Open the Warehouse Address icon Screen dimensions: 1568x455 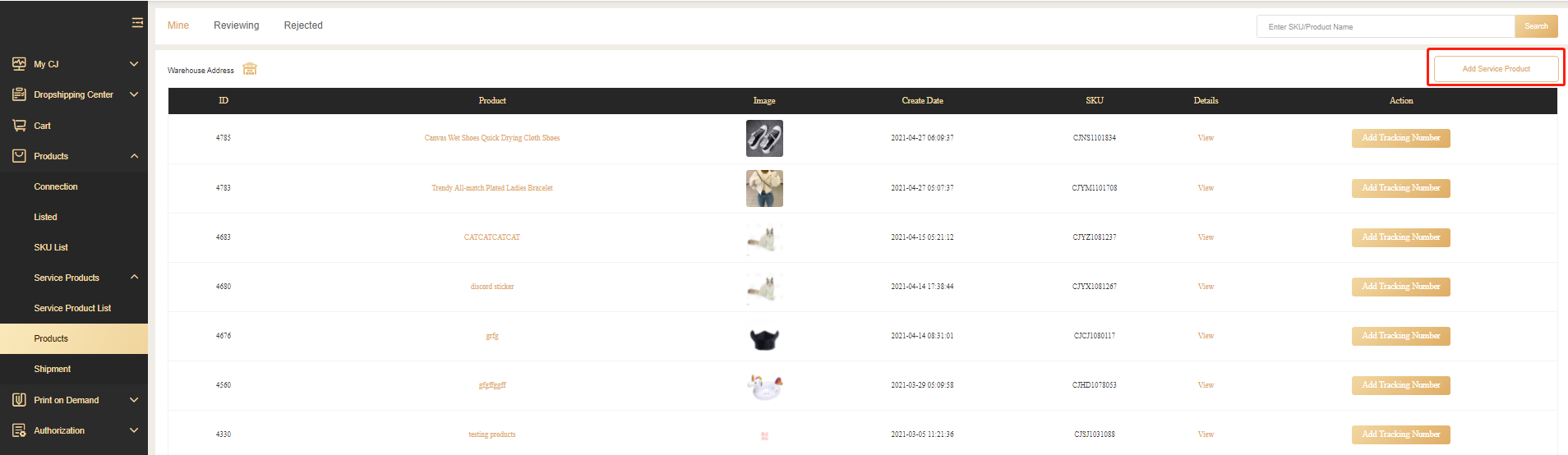coord(250,69)
